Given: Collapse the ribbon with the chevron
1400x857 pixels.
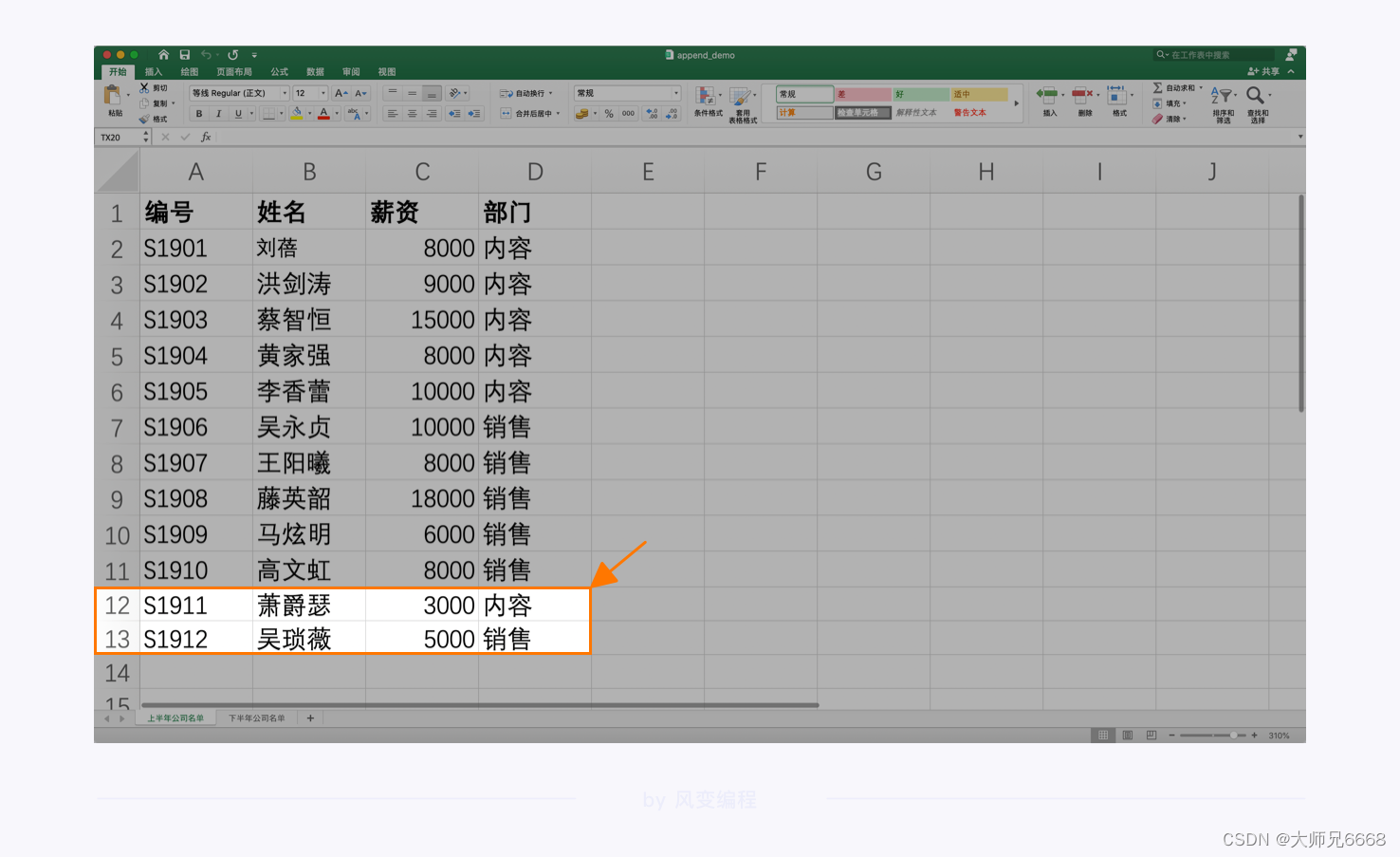Looking at the screenshot, I should [1291, 71].
